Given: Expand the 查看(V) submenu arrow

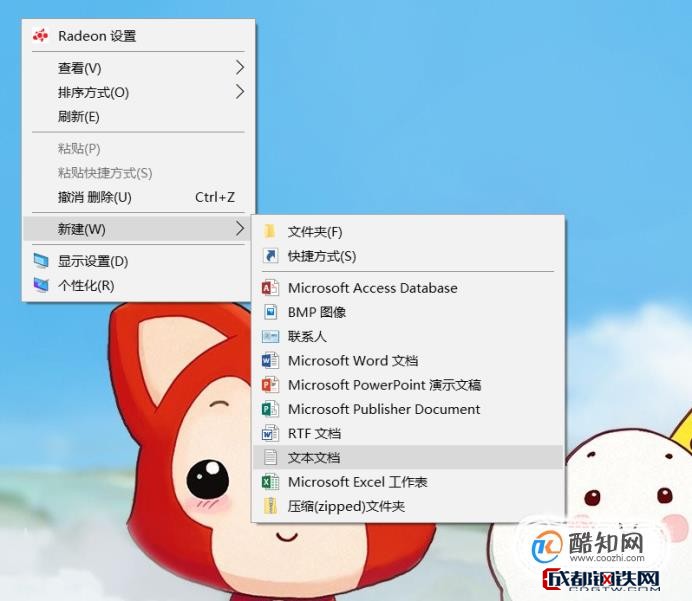Looking at the screenshot, I should [240, 68].
